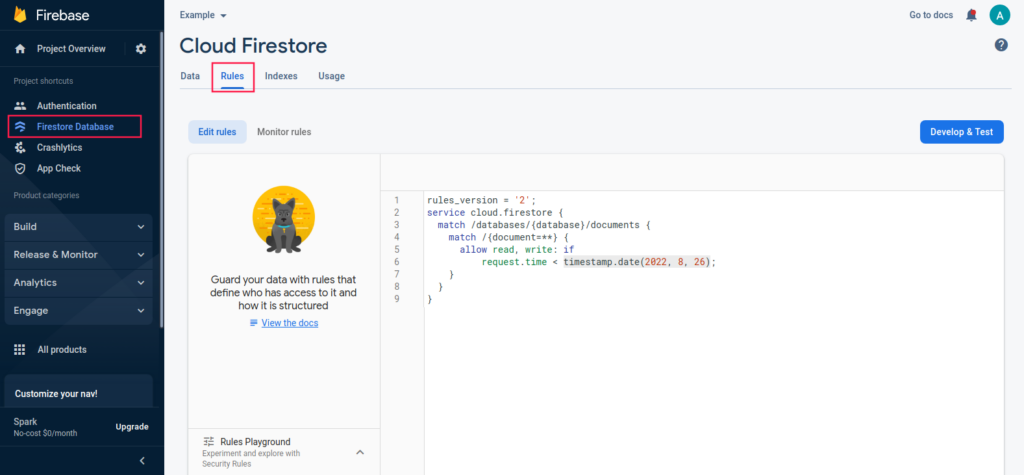This screenshot has height=475, width=1024.
Task: Click the Upgrade plan button
Action: coord(132,427)
